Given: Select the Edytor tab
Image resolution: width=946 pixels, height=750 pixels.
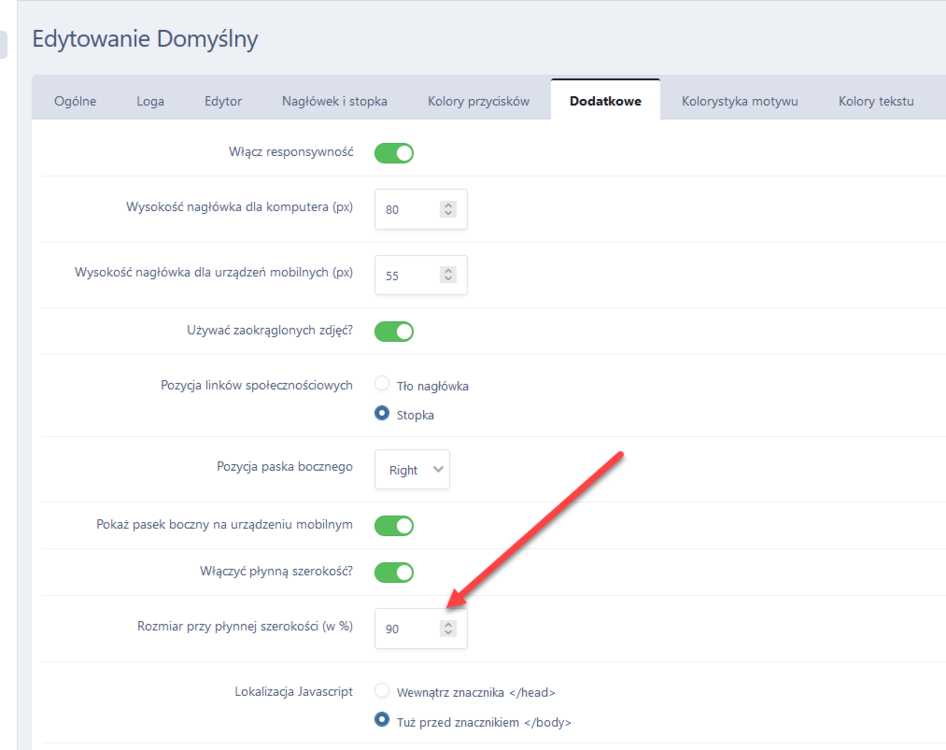Looking at the screenshot, I should coord(223,101).
